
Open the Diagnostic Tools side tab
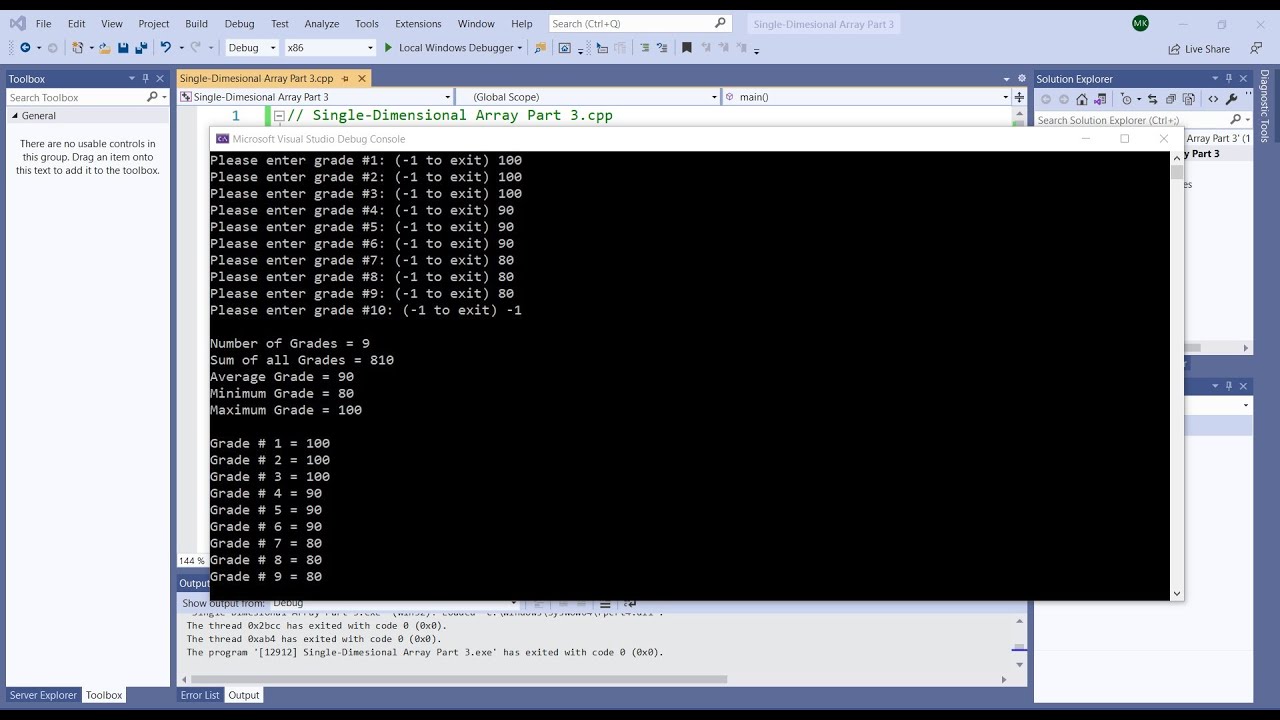tap(1265, 105)
